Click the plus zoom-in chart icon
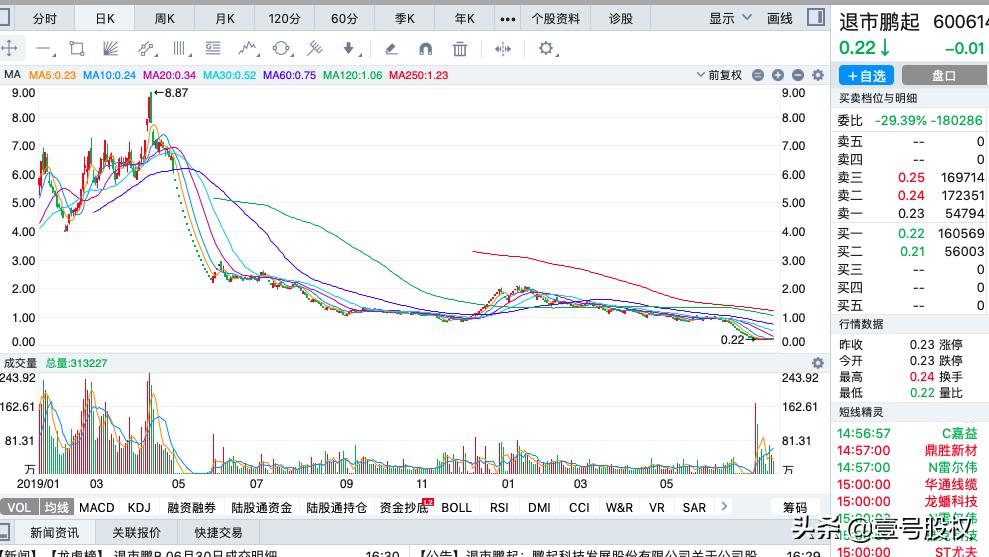 point(778,75)
